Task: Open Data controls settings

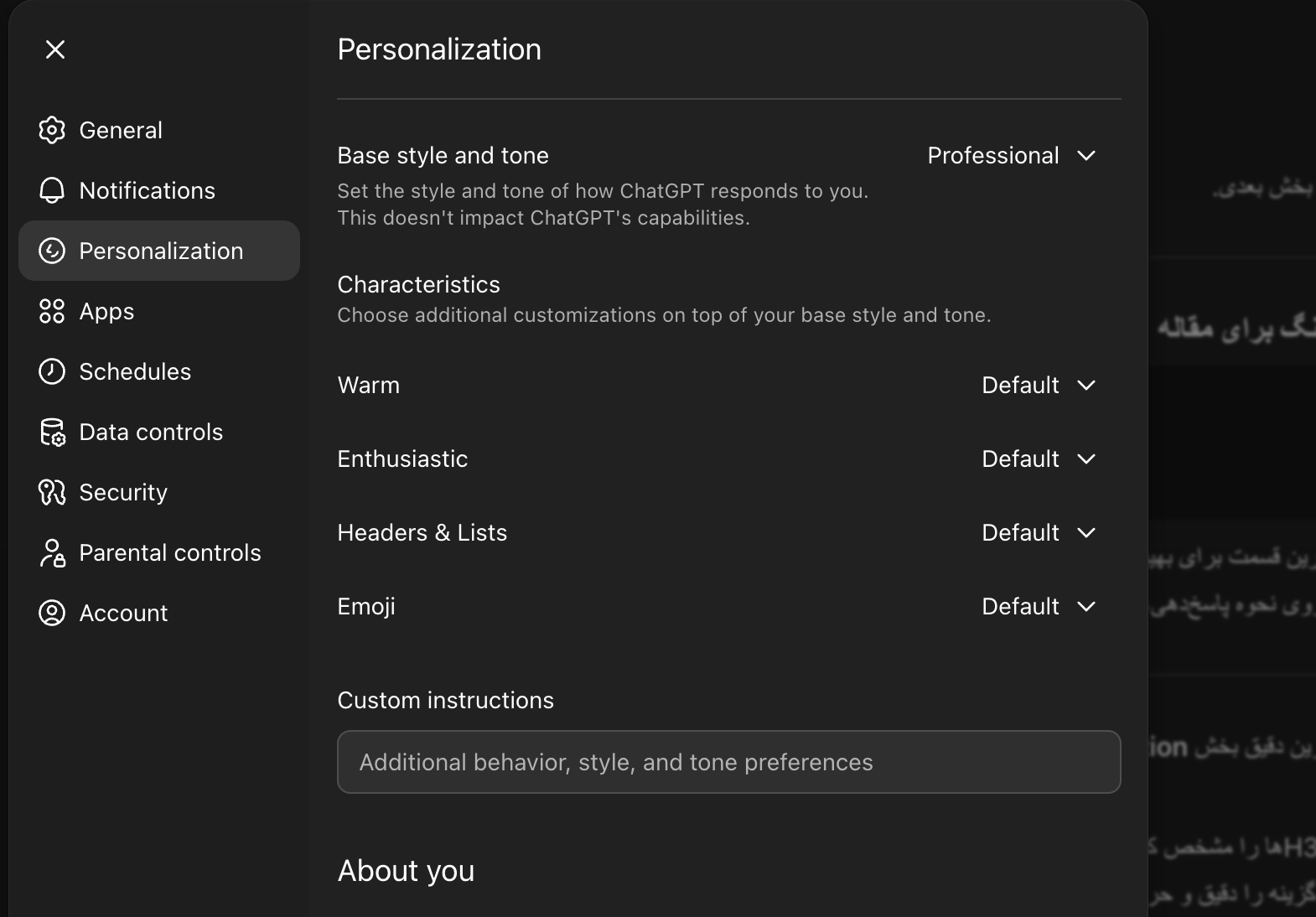Action: point(159,432)
